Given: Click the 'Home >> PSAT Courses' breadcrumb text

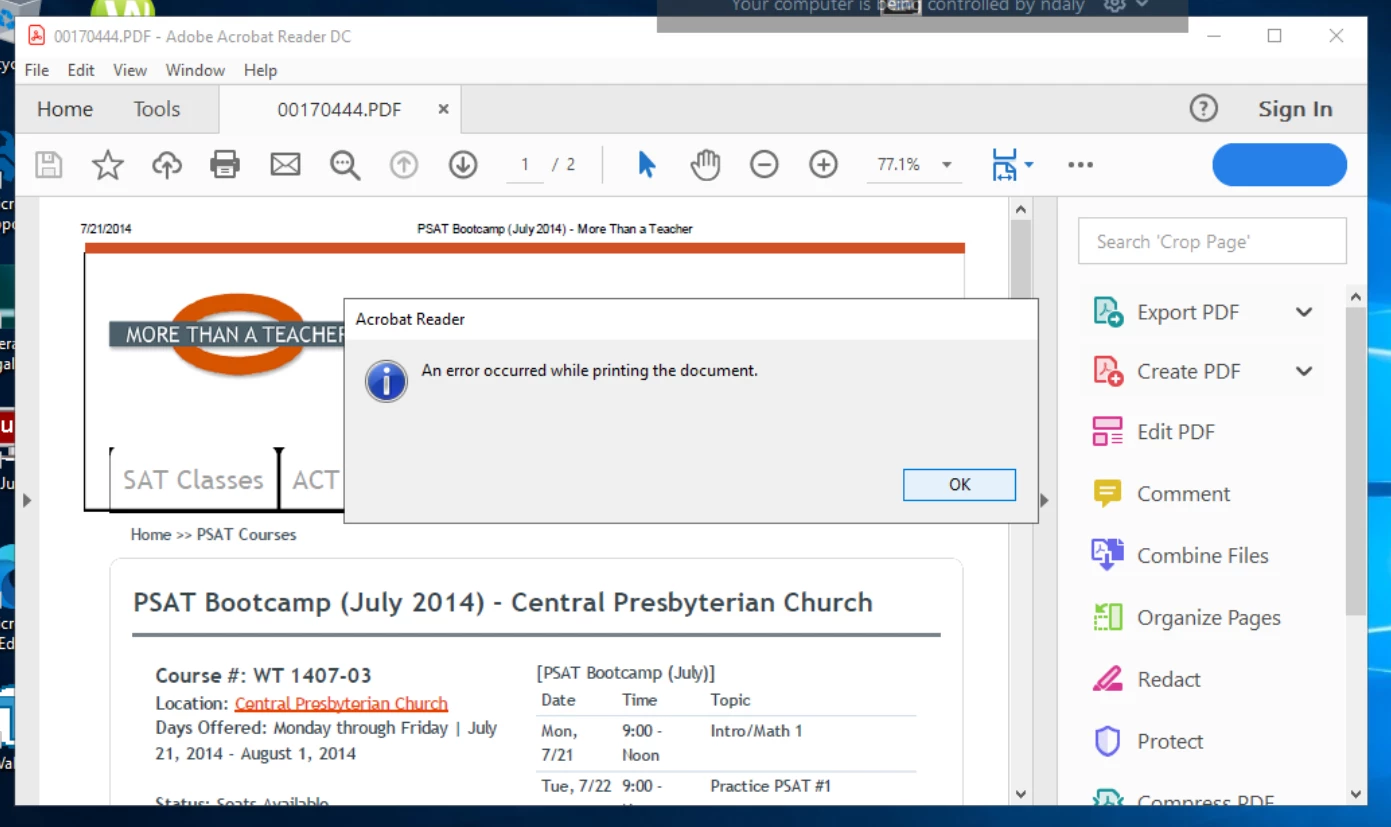Looking at the screenshot, I should [x=213, y=534].
